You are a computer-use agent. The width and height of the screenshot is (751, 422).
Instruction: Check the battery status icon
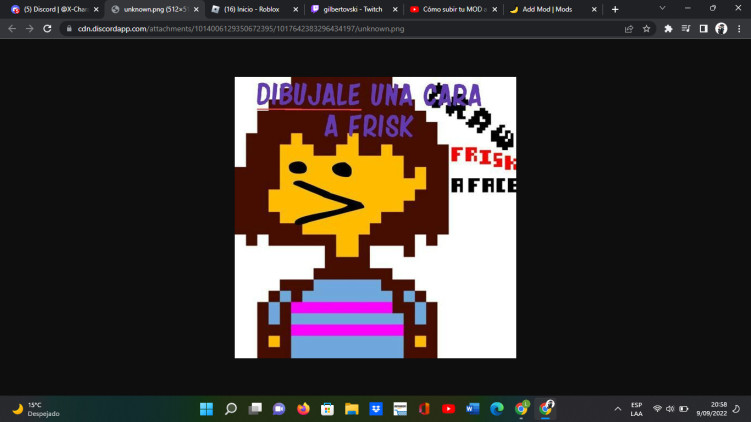(x=683, y=409)
